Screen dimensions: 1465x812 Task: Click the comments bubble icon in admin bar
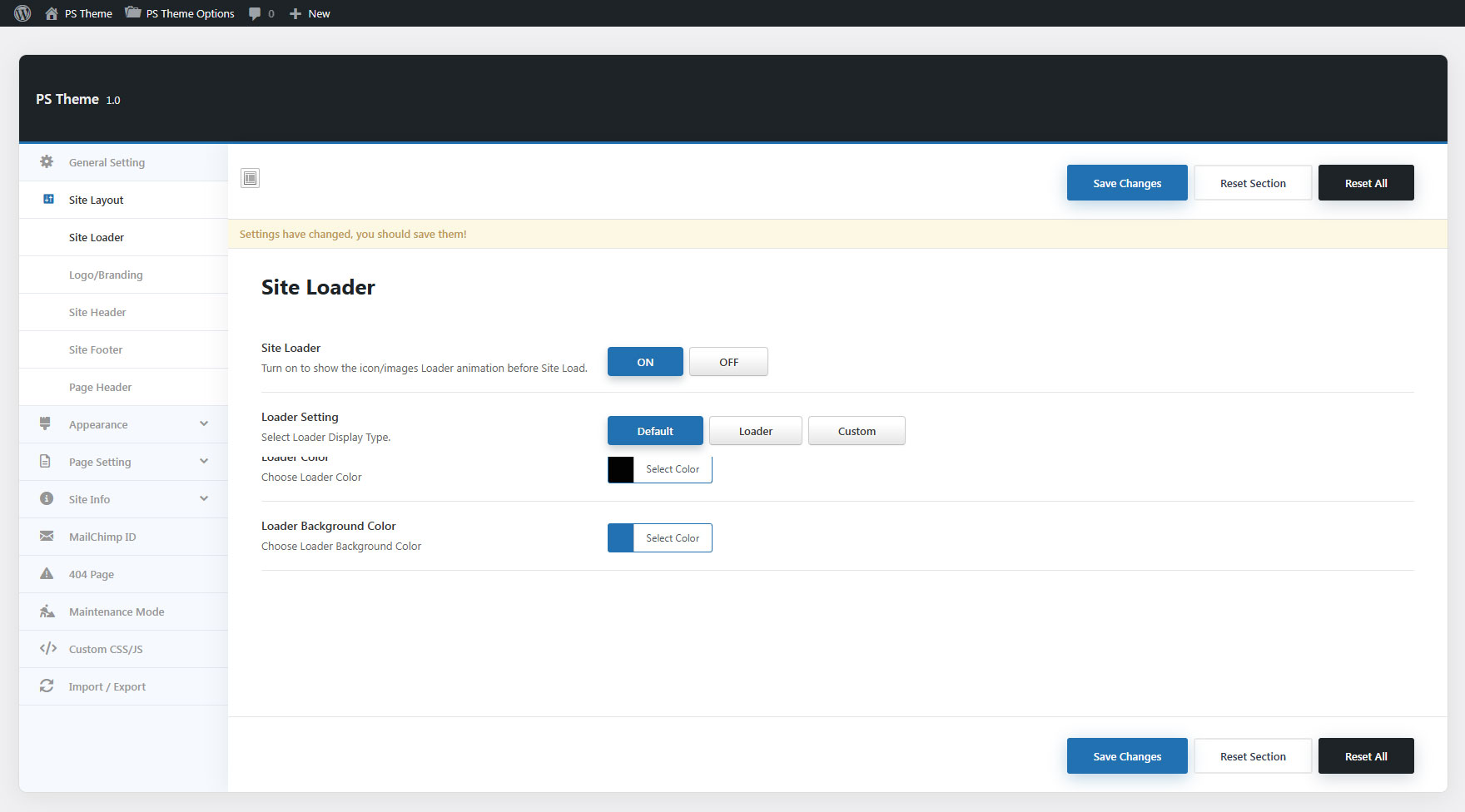[255, 13]
